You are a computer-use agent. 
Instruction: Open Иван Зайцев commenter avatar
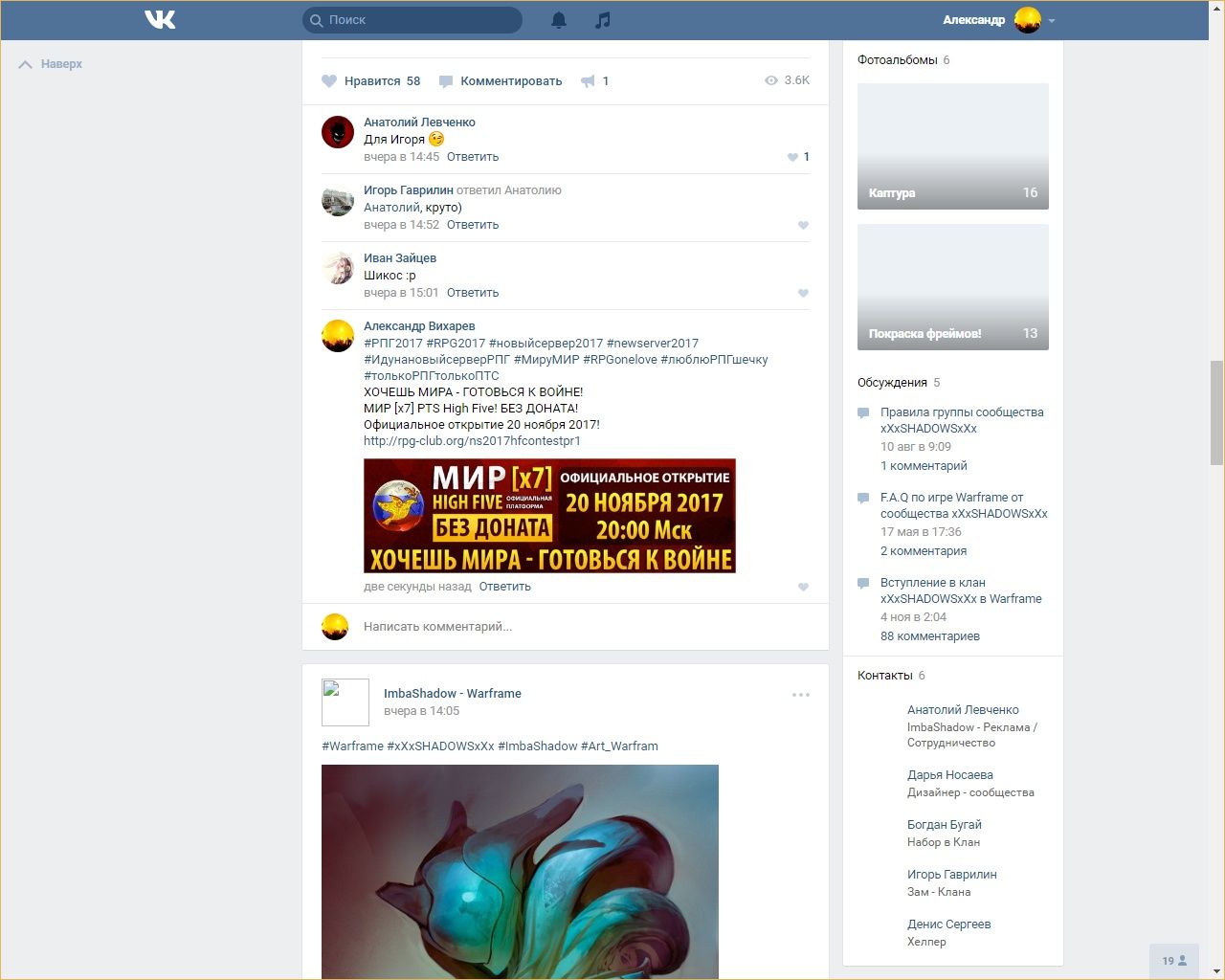tap(338, 268)
